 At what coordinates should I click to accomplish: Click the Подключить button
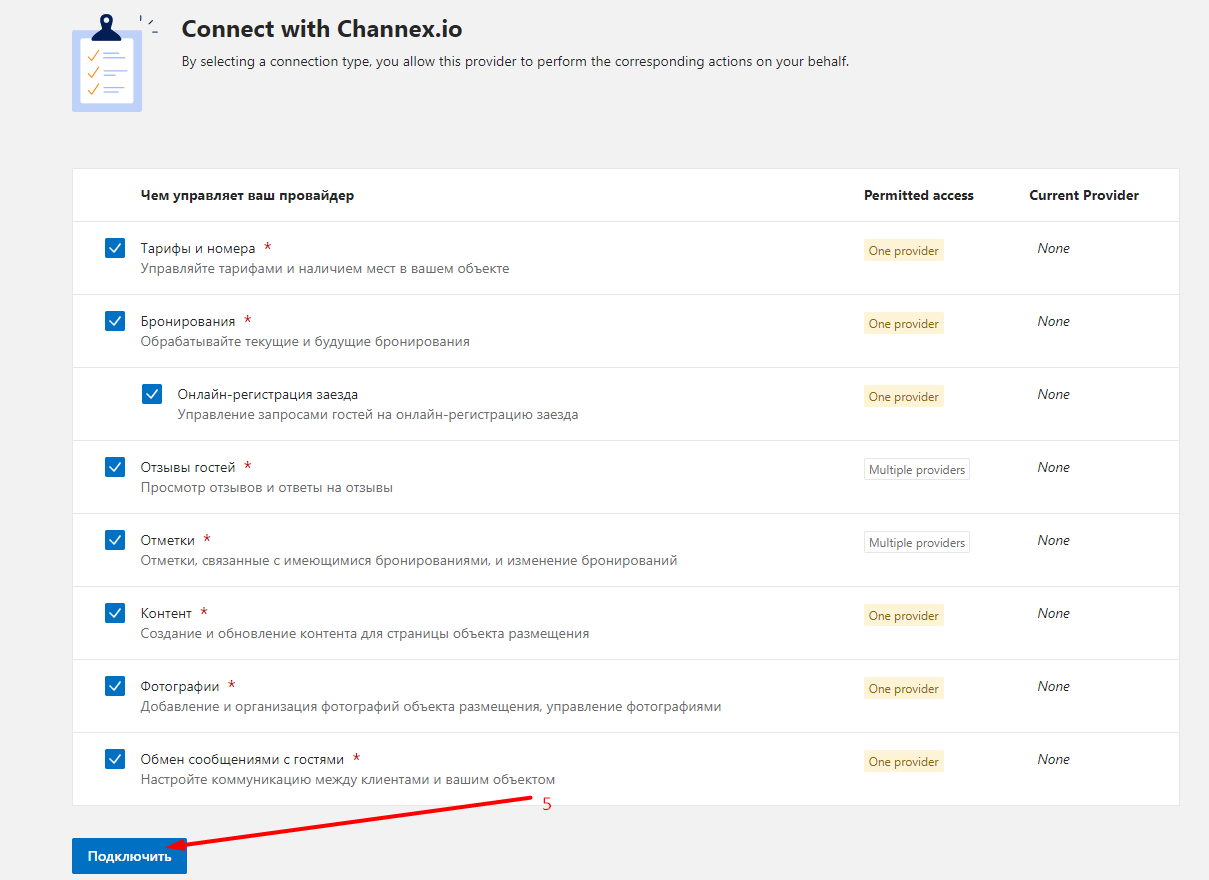pos(129,856)
